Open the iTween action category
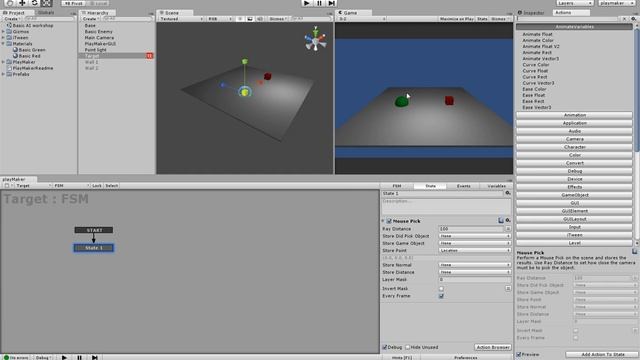The height and width of the screenshot is (360, 640). click(x=574, y=235)
